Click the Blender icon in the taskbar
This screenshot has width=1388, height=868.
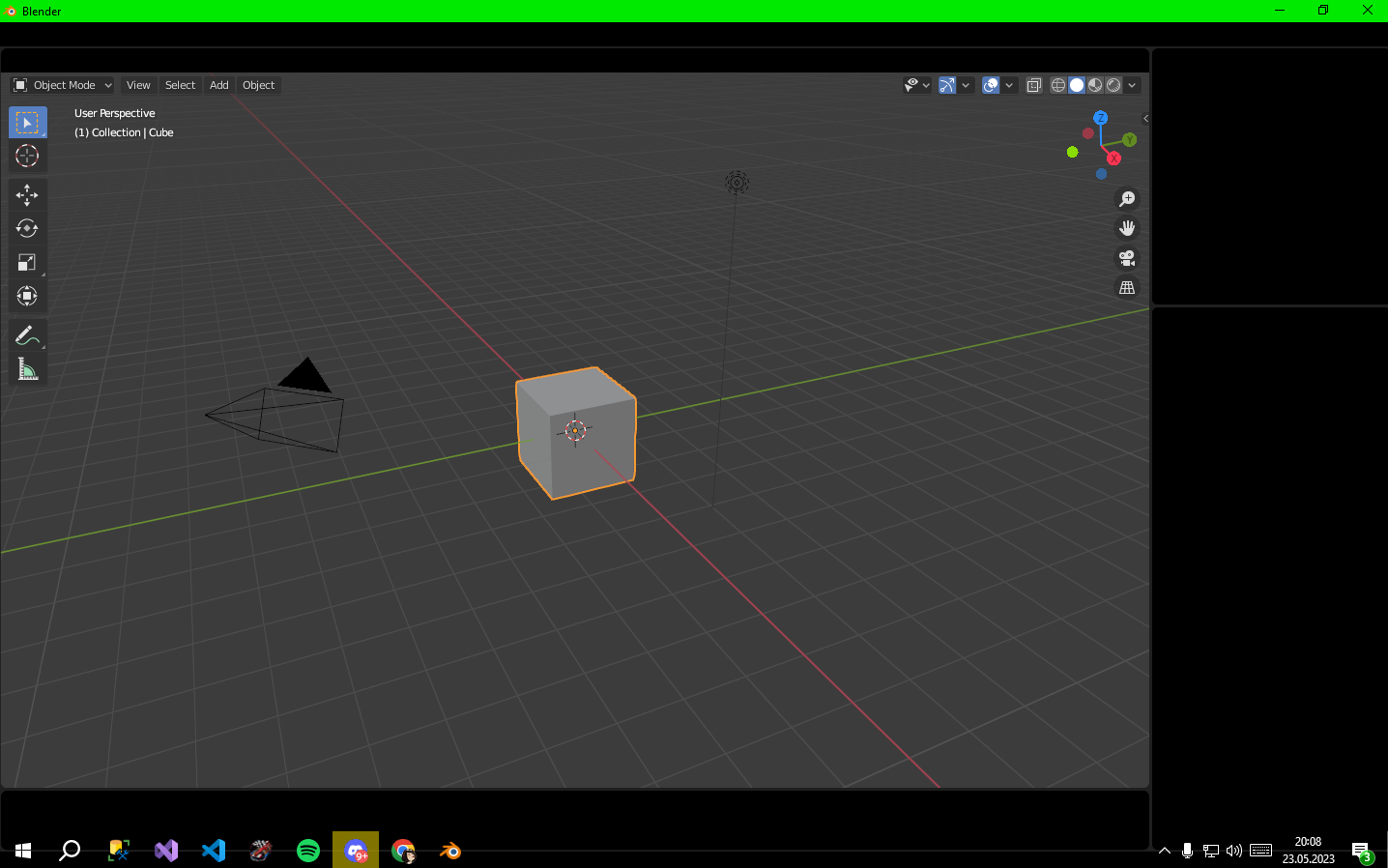450,851
